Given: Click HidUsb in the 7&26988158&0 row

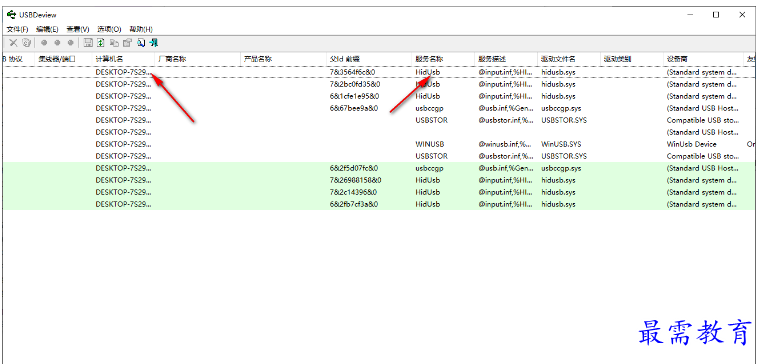Looking at the screenshot, I should click(428, 180).
